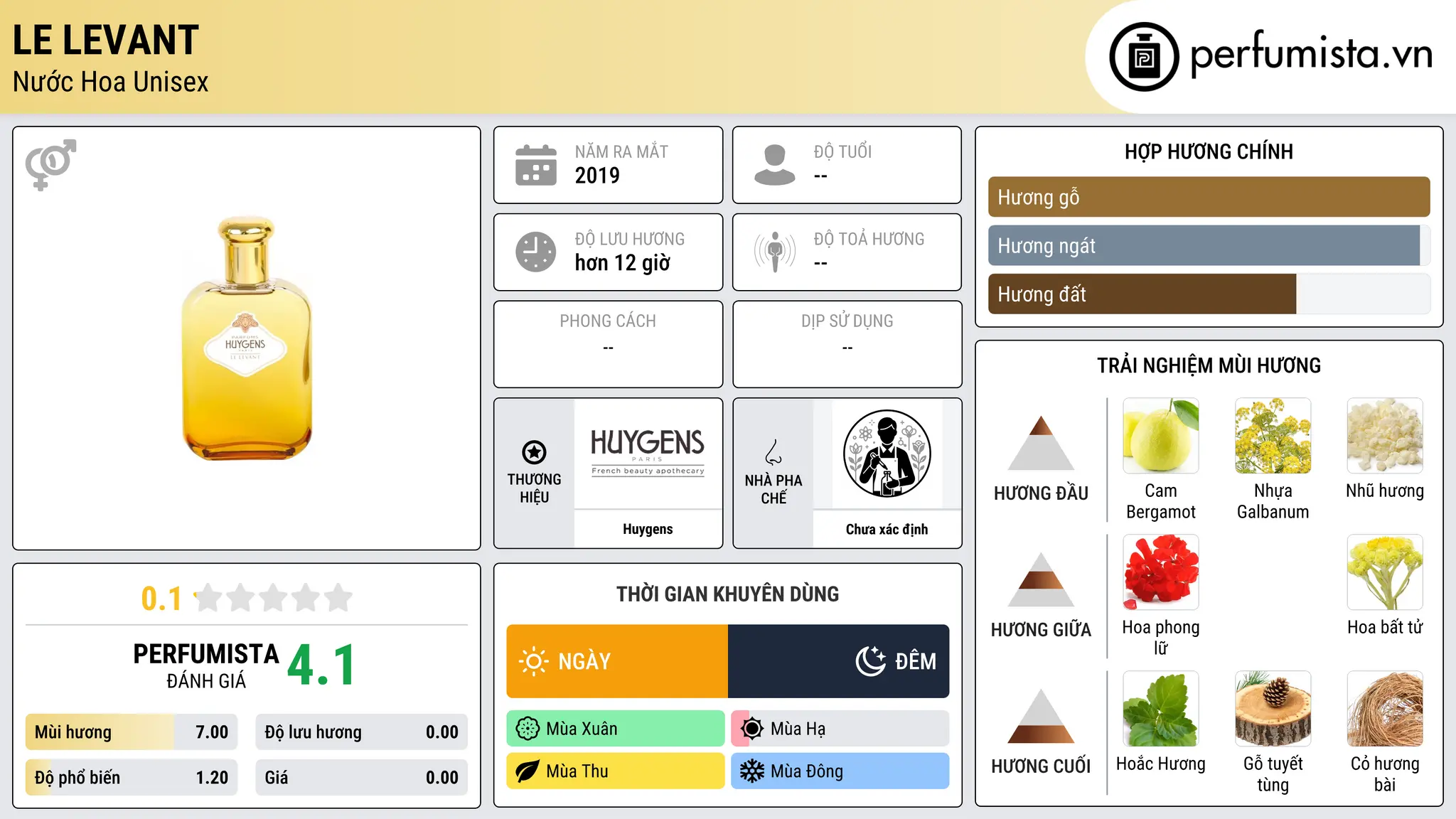Click the Trải nghiệm mùi hương heading

pyautogui.click(x=1209, y=365)
